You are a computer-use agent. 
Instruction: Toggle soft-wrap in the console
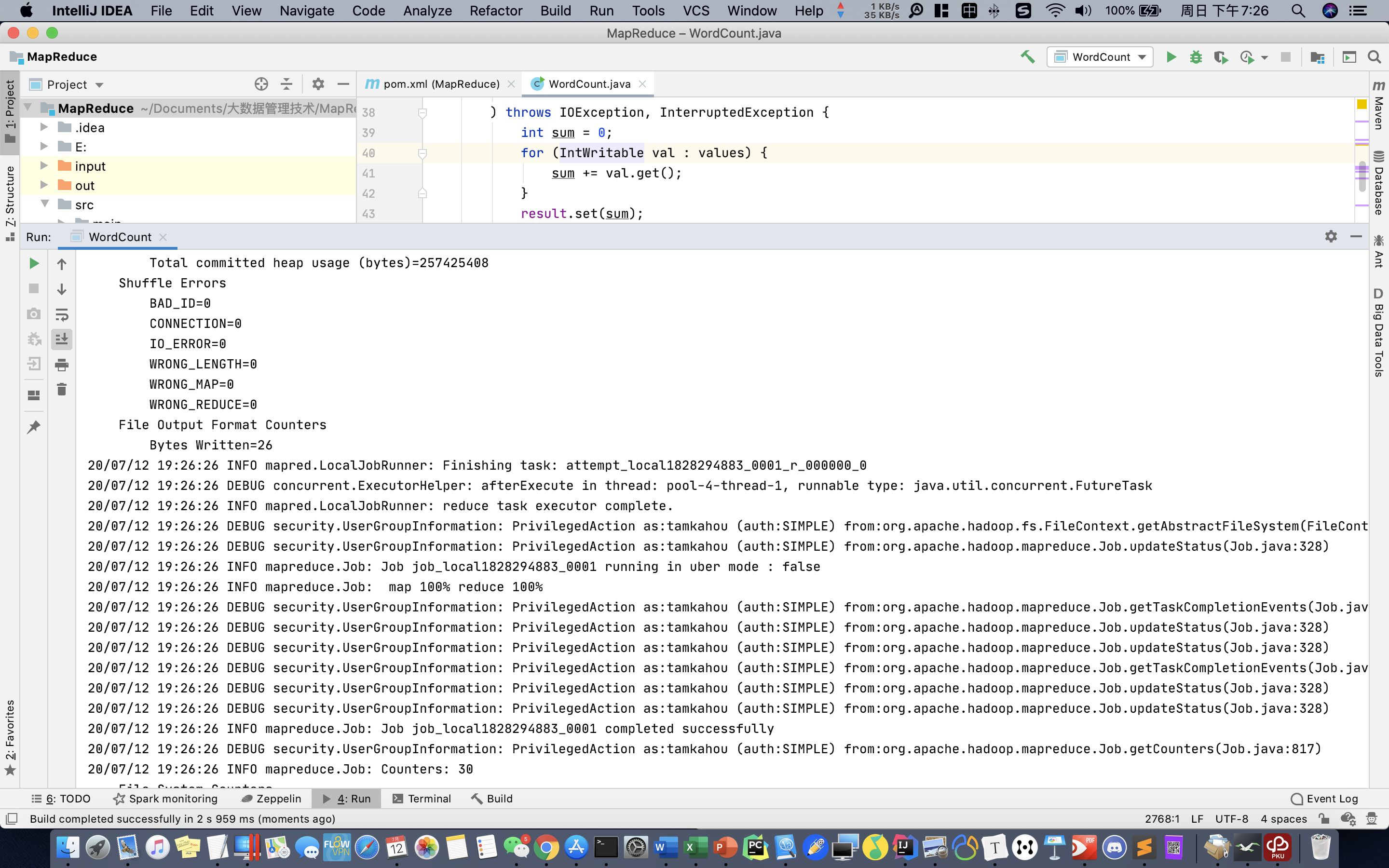61,314
